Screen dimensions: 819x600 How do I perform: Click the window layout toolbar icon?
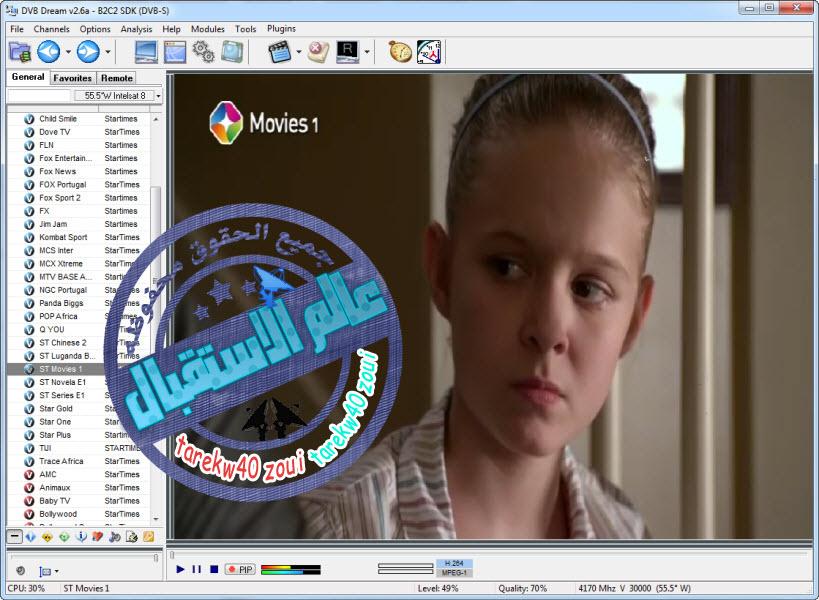175,52
